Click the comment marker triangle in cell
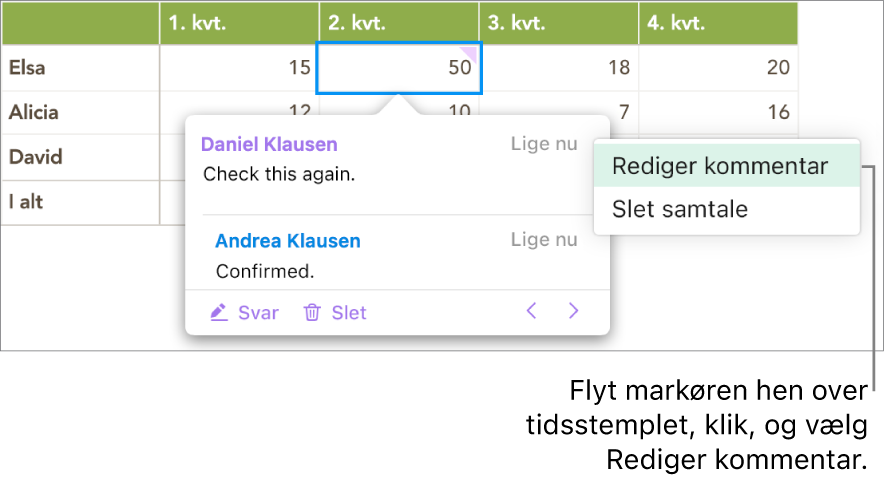 coord(472,51)
